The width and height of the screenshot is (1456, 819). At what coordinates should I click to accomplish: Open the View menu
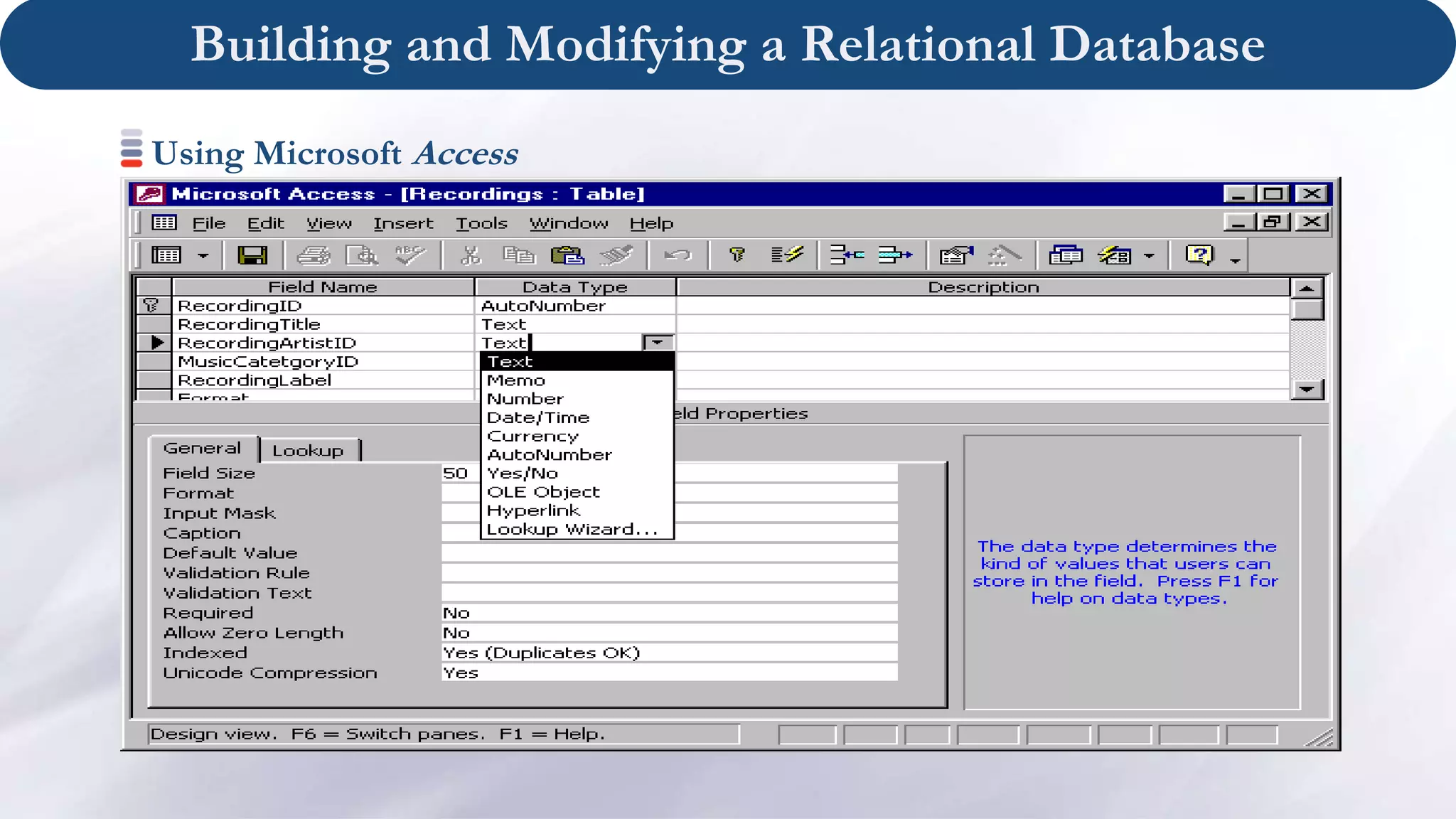tap(329, 223)
